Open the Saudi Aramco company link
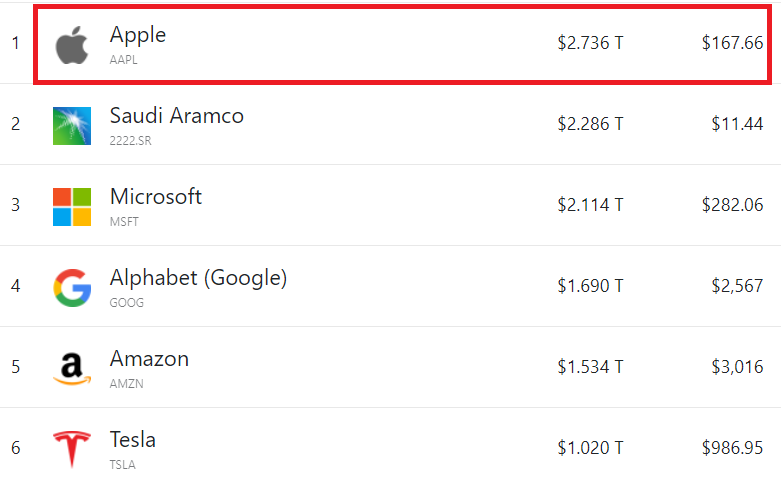The image size is (781, 486). pos(176,115)
